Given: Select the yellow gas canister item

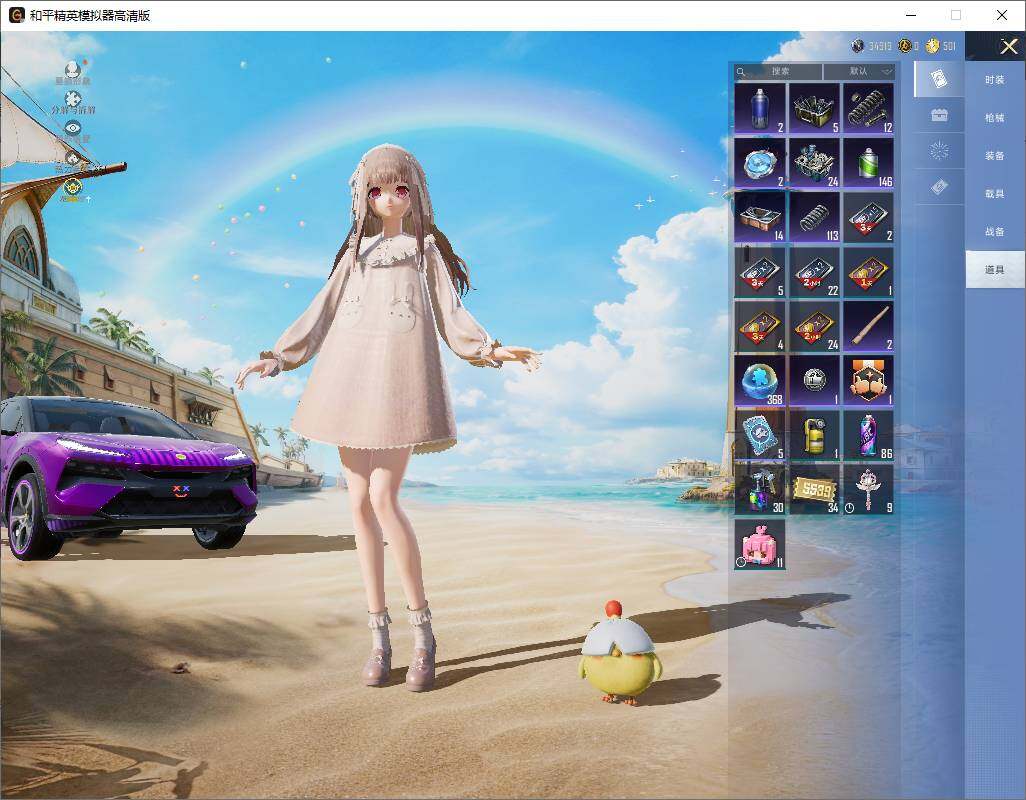Looking at the screenshot, I should tap(814, 436).
